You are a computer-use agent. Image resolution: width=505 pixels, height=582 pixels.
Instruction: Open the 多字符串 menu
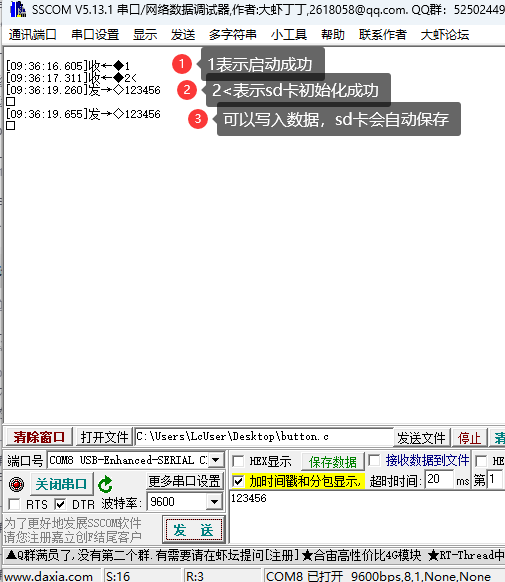[233, 35]
